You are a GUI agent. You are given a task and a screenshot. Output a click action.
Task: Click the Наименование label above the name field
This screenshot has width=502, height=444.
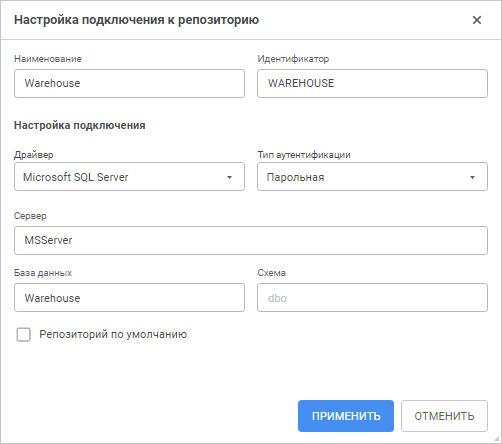(x=48, y=59)
